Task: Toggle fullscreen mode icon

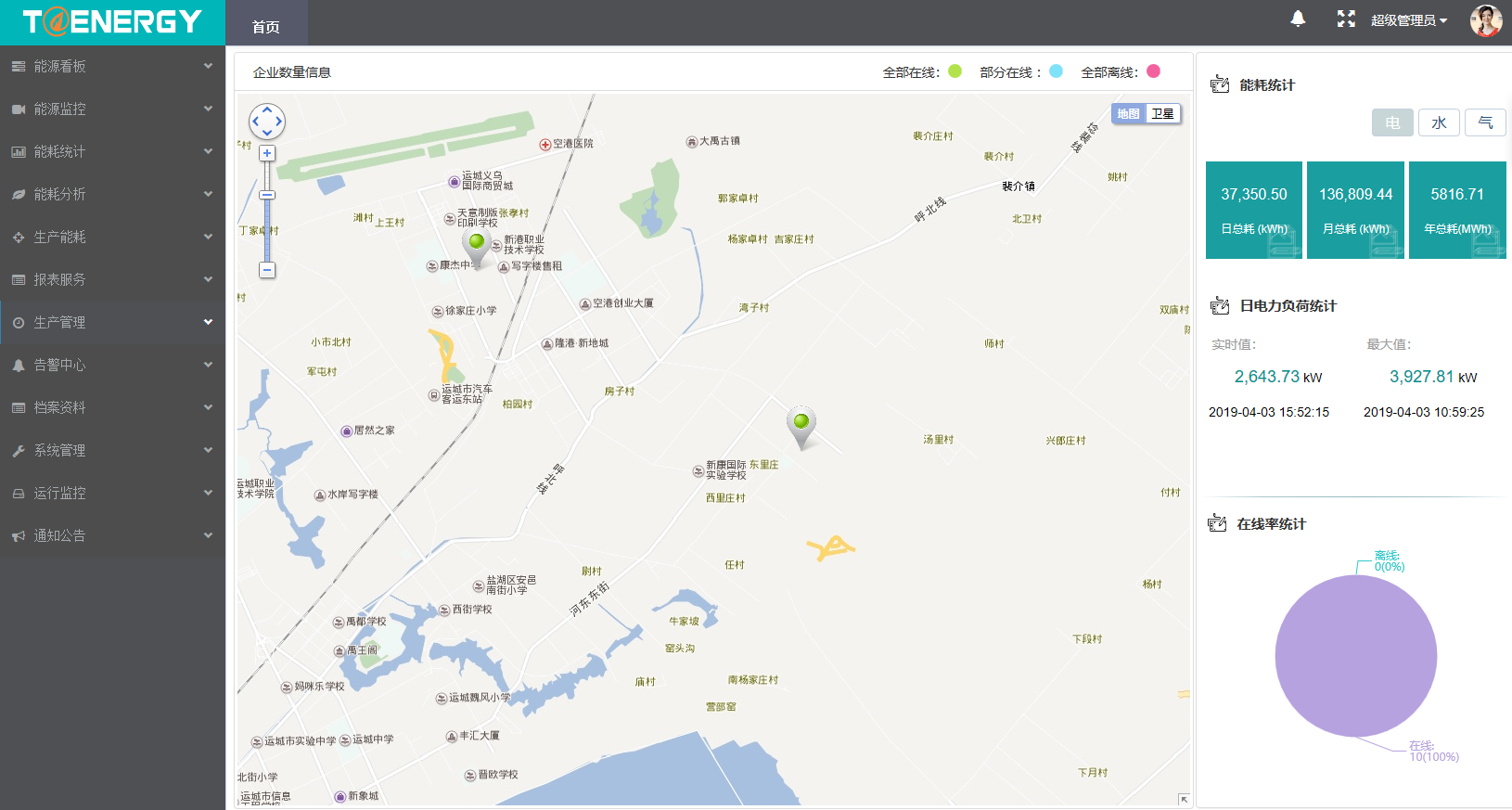Action: pos(1346,19)
